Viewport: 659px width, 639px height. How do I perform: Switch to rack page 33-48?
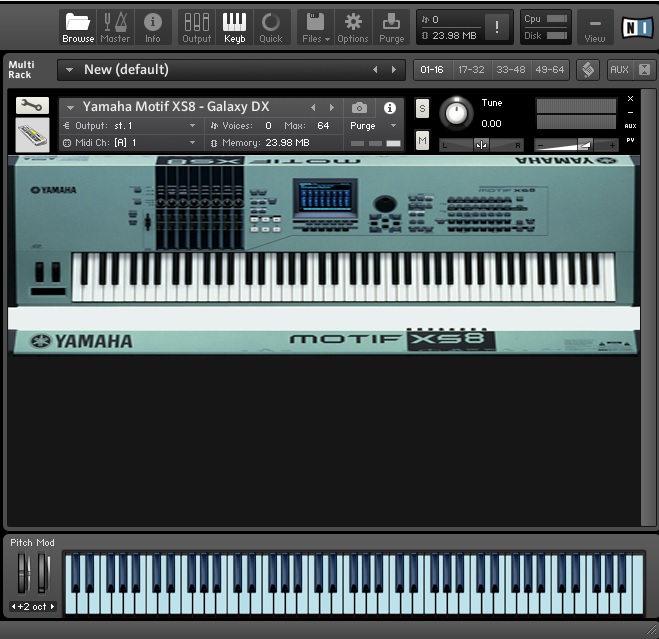click(x=511, y=69)
